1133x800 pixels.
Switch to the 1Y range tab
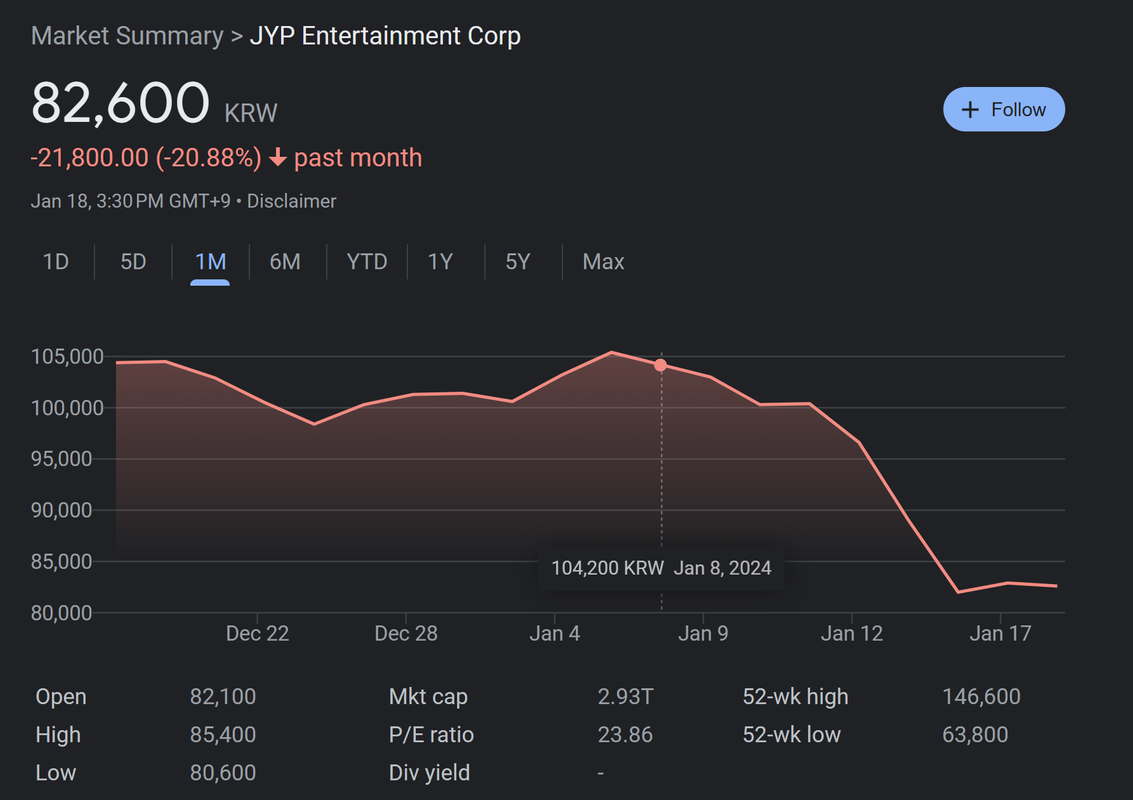pyautogui.click(x=441, y=262)
